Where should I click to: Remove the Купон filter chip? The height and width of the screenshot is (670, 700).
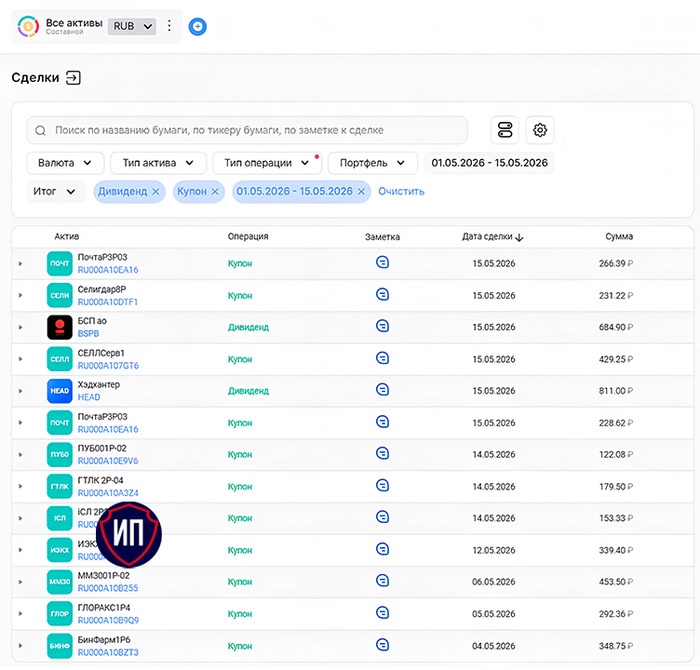pyautogui.click(x=215, y=191)
